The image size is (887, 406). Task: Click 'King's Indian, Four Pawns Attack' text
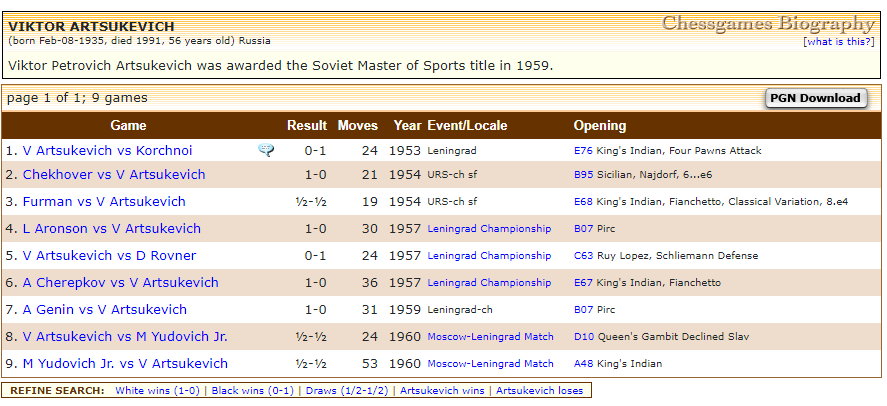[679, 150]
